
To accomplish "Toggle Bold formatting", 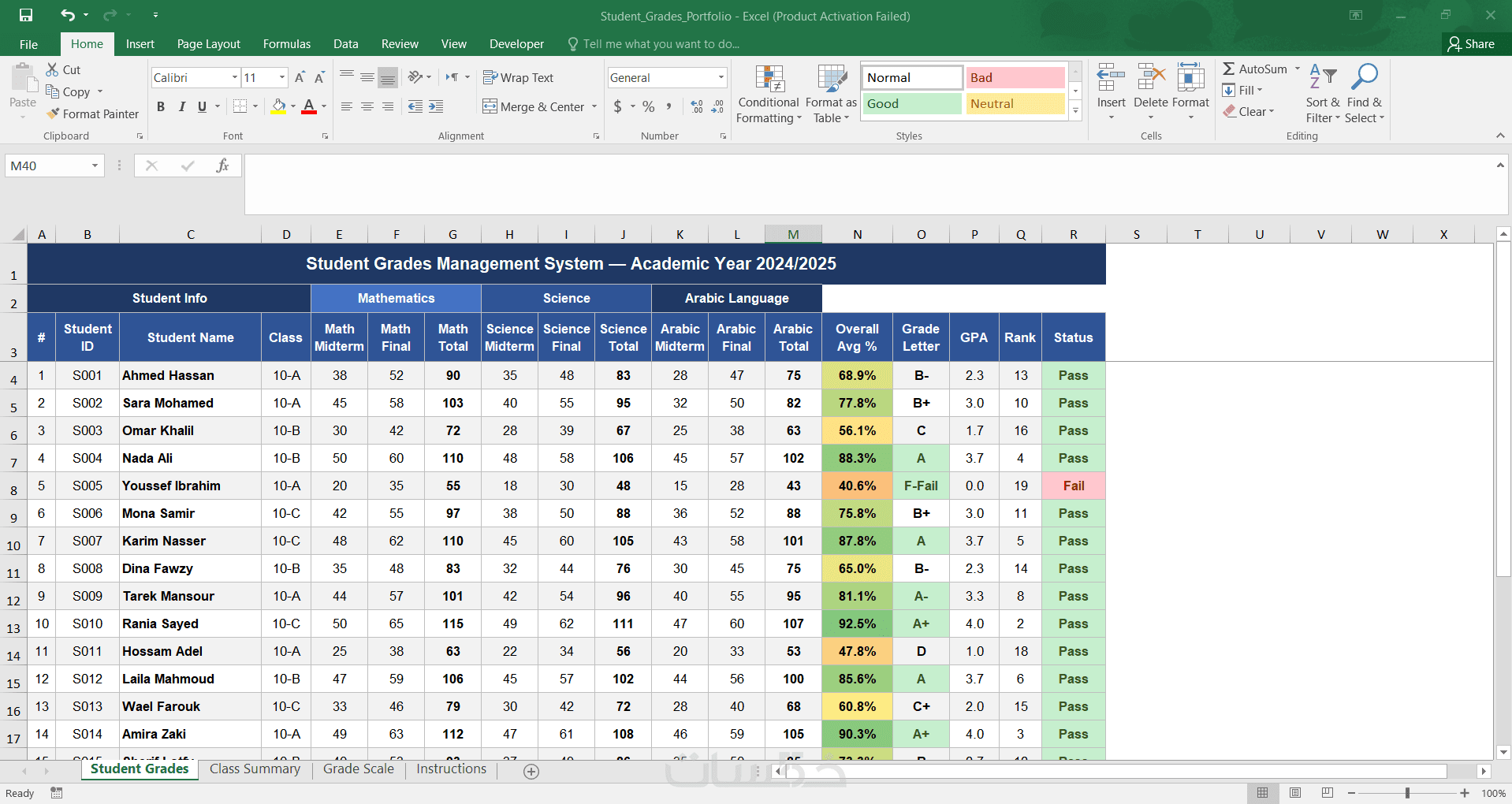I will 161,106.
